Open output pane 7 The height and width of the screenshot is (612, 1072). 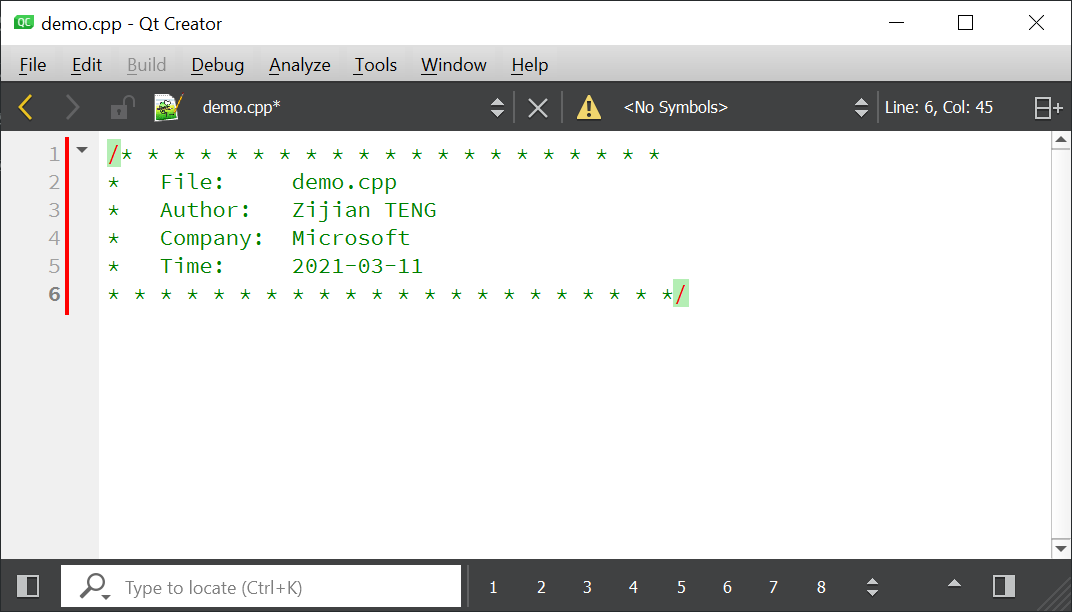tap(773, 587)
